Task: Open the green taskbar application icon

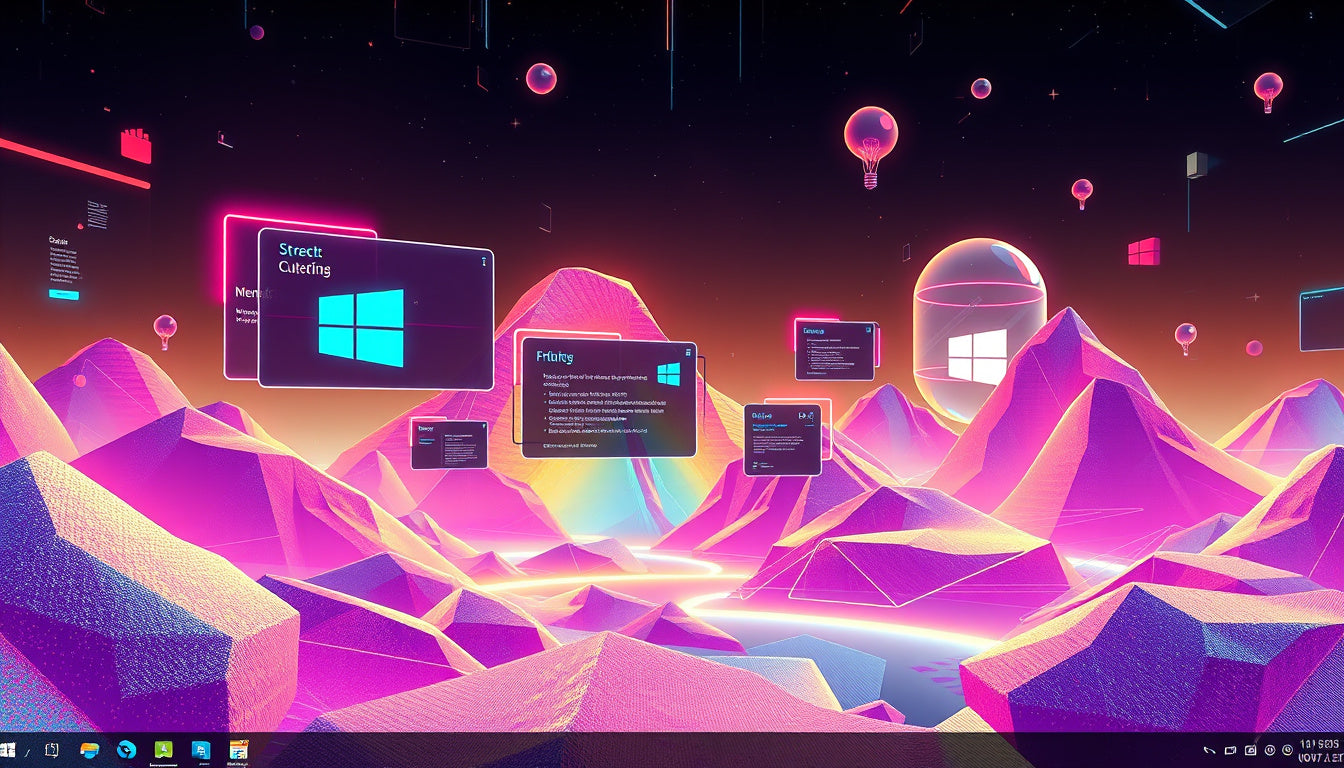Action: (x=164, y=750)
